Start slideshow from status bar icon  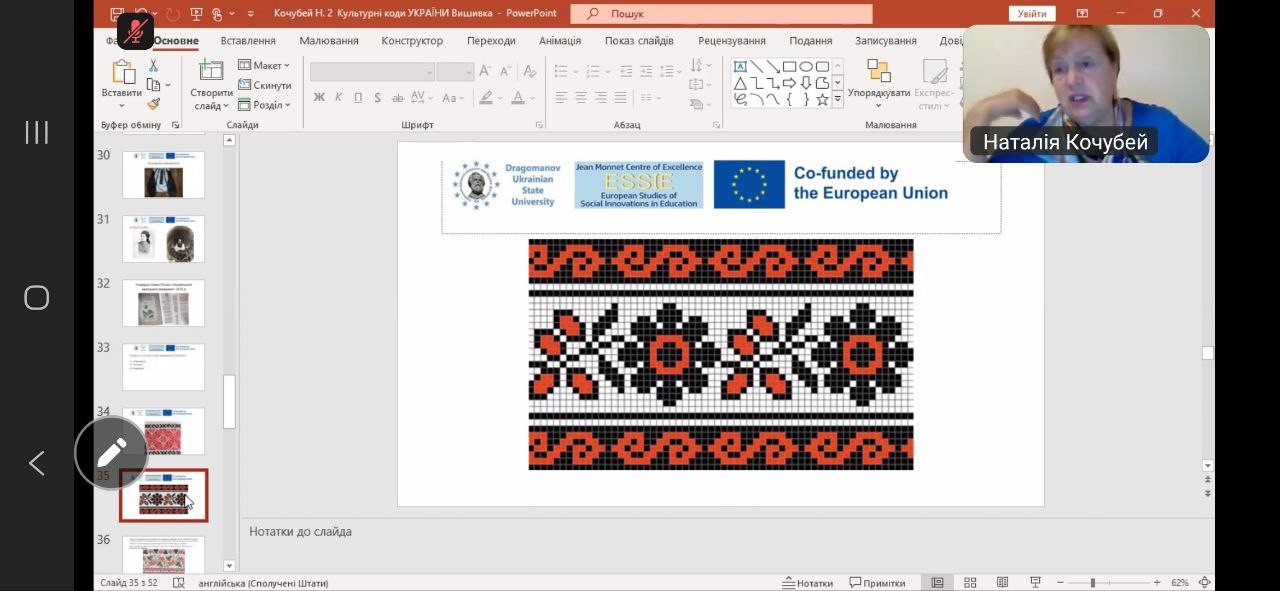pyautogui.click(x=1035, y=583)
